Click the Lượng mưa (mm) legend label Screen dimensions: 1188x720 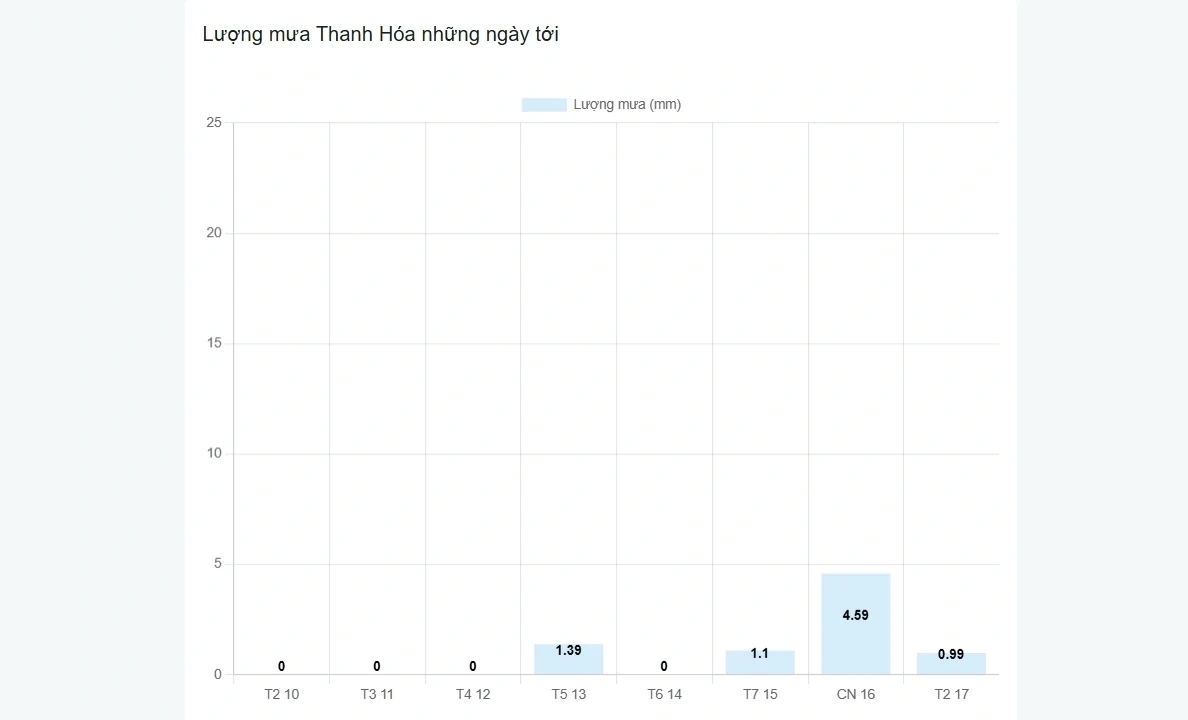(x=627, y=105)
